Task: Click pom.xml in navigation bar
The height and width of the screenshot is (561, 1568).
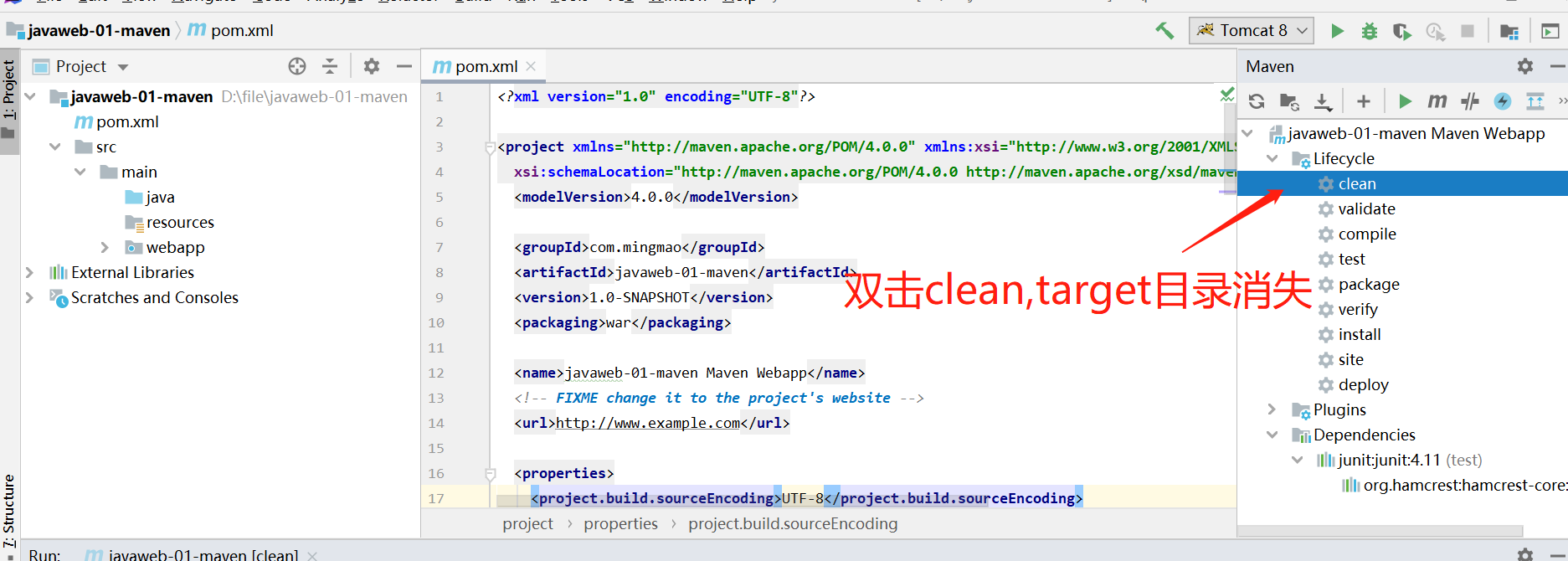Action: pyautogui.click(x=230, y=31)
